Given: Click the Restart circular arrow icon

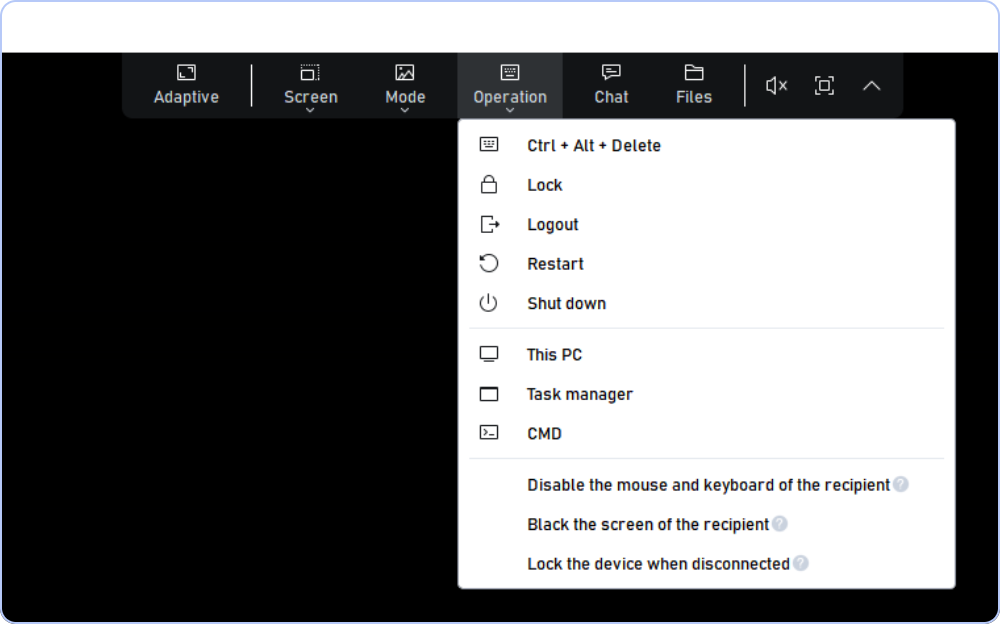Looking at the screenshot, I should pos(489,264).
